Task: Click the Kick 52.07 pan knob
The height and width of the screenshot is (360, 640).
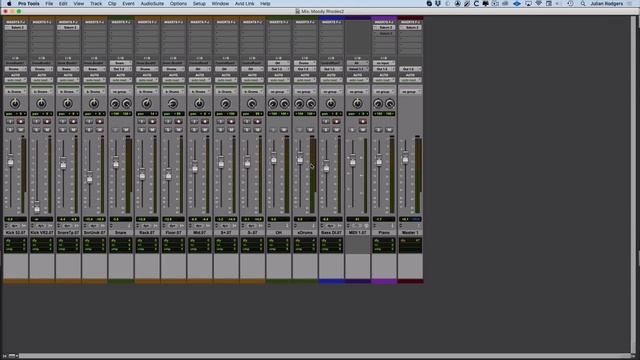Action: (15, 104)
